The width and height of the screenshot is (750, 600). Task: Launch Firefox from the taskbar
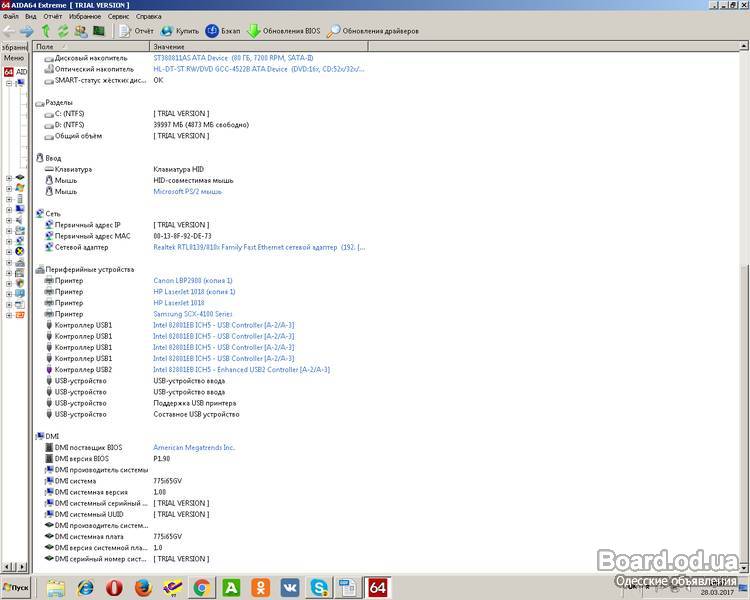143,588
